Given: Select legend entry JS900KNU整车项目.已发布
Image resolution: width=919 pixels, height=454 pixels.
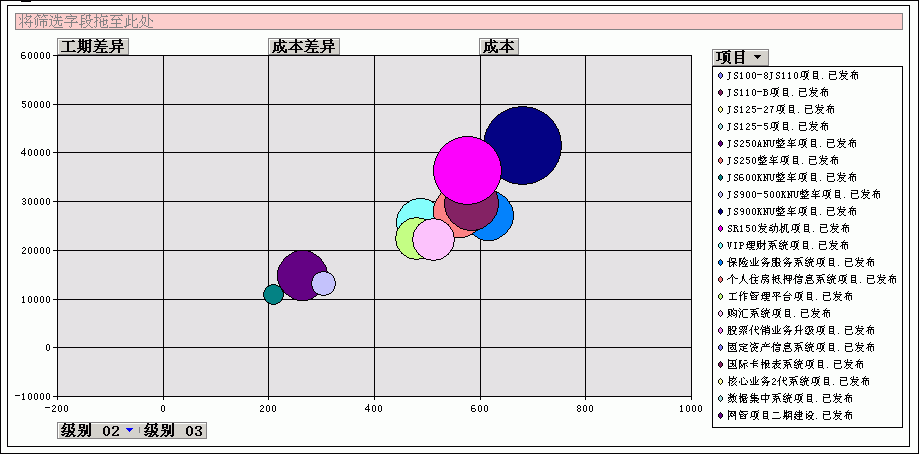Looking at the screenshot, I should pyautogui.click(x=787, y=211).
